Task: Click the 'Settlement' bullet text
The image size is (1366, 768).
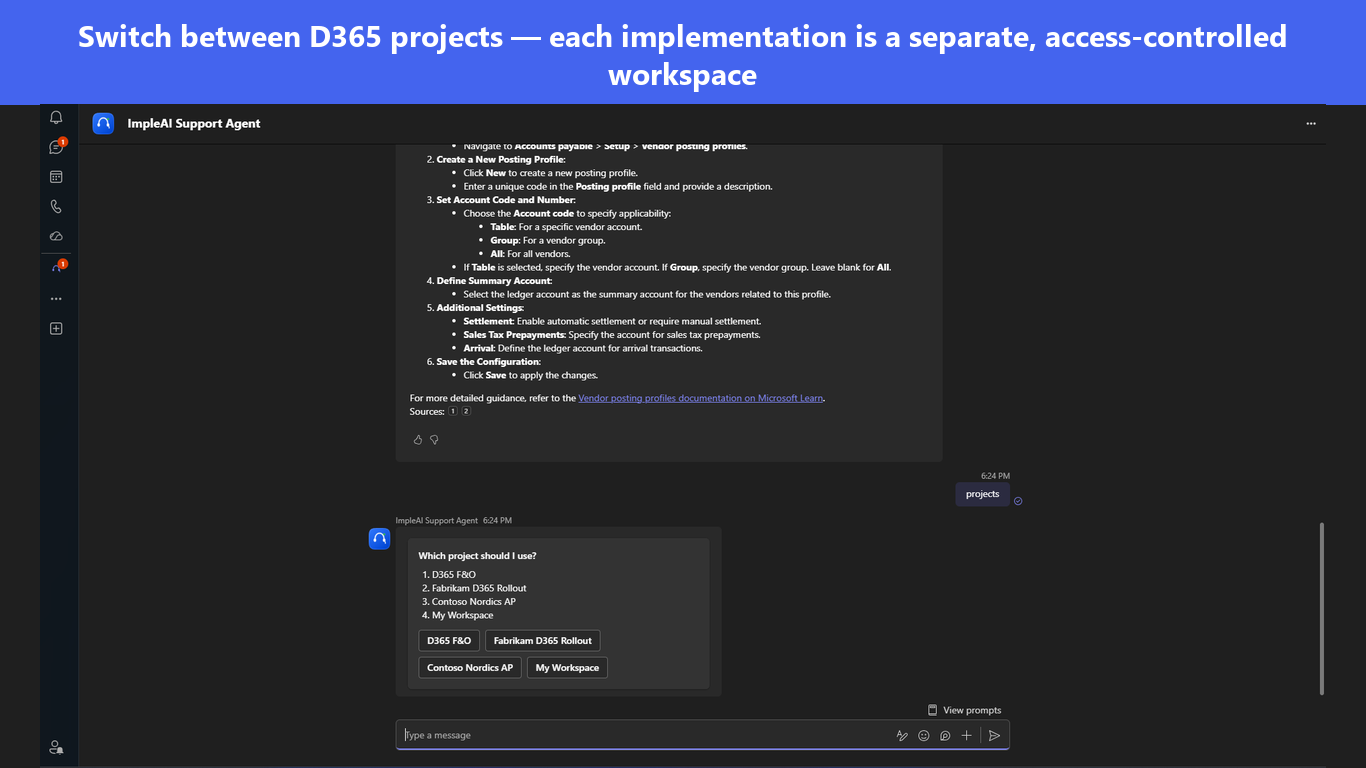Action: pyautogui.click(x=612, y=321)
